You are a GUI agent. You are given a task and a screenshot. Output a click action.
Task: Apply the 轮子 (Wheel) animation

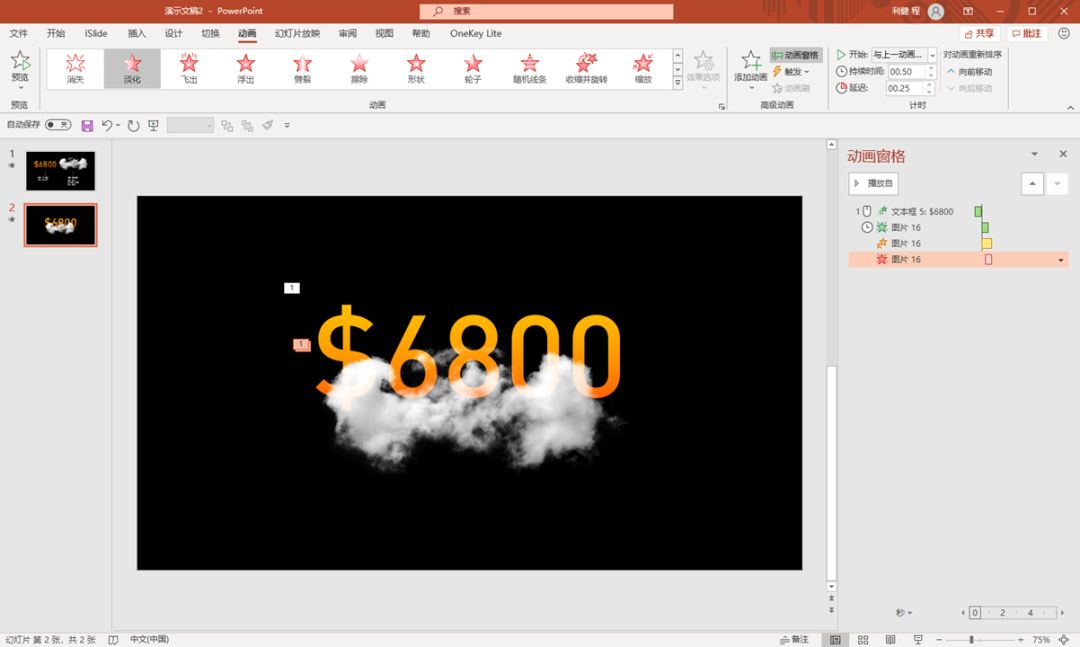point(473,69)
